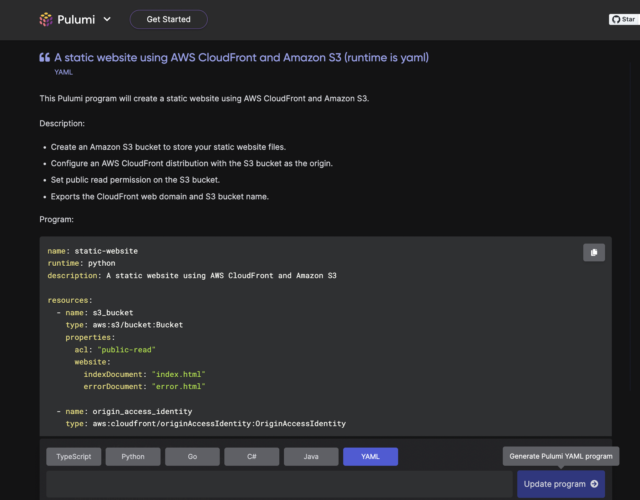Image resolution: width=640 pixels, height=500 pixels.
Task: Click the arrow icon in Update program
Action: click(x=594, y=484)
